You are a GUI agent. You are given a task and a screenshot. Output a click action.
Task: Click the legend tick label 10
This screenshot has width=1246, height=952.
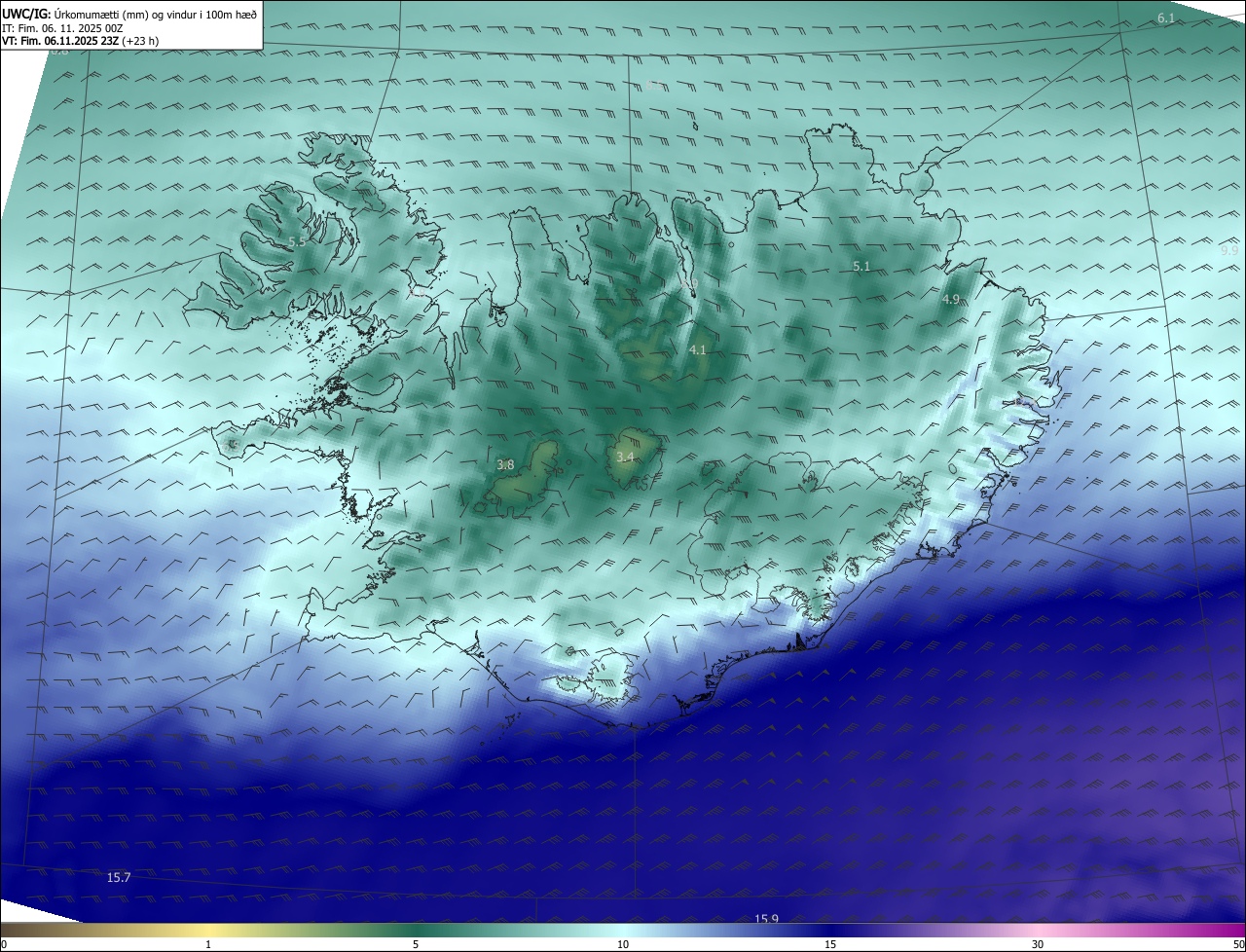tap(623, 944)
